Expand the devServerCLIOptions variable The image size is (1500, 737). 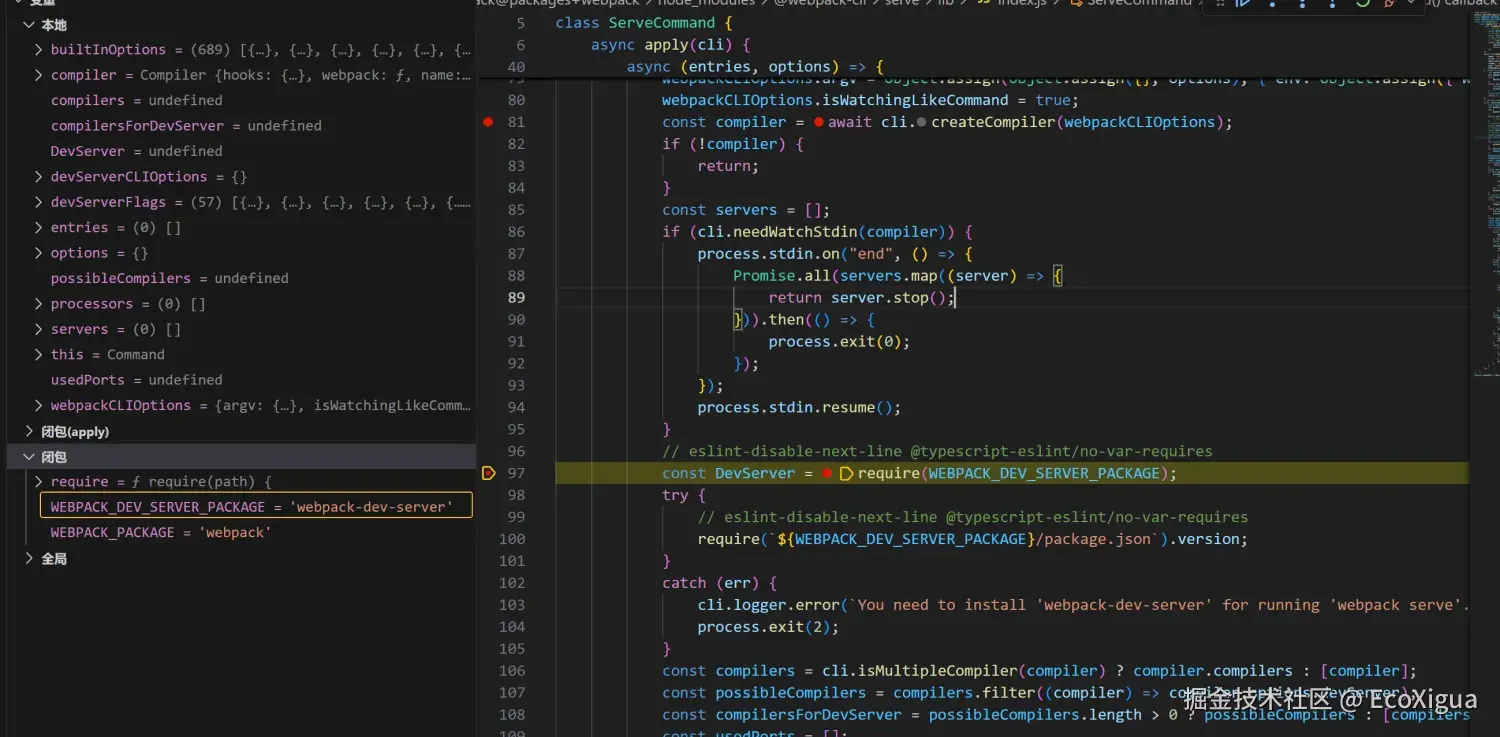38,177
